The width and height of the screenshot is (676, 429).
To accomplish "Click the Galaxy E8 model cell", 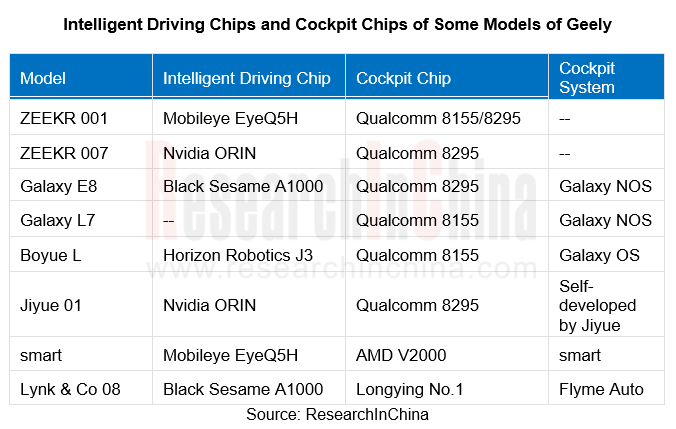I will 81,186.
